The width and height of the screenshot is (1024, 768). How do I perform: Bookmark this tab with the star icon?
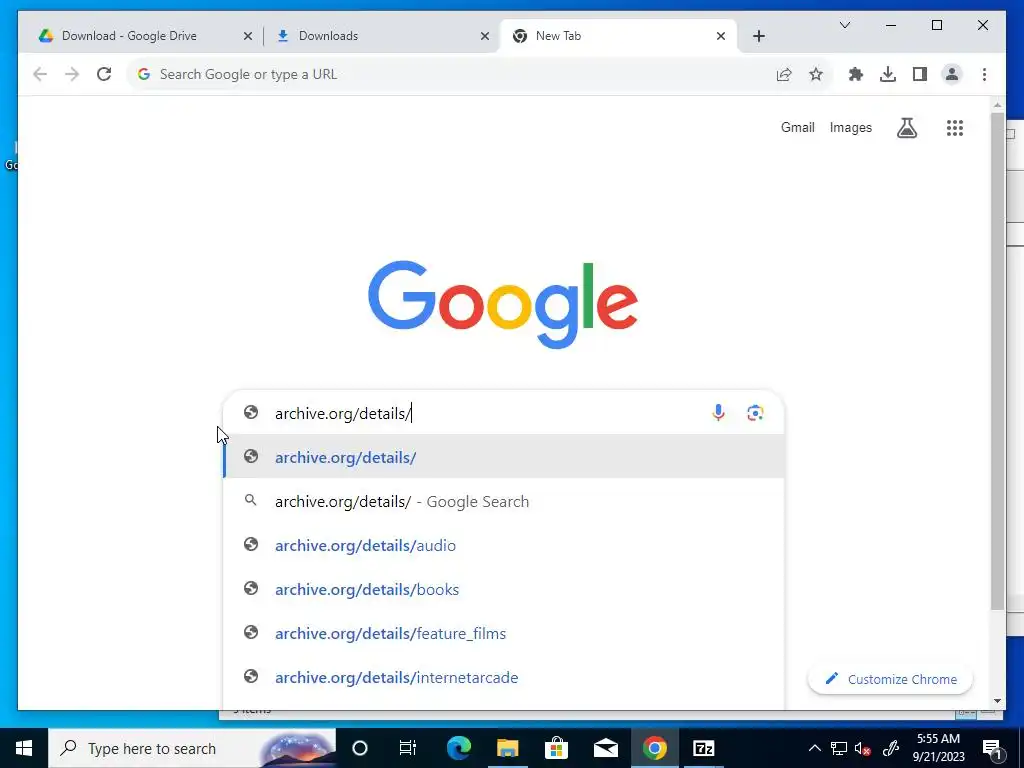(x=816, y=74)
